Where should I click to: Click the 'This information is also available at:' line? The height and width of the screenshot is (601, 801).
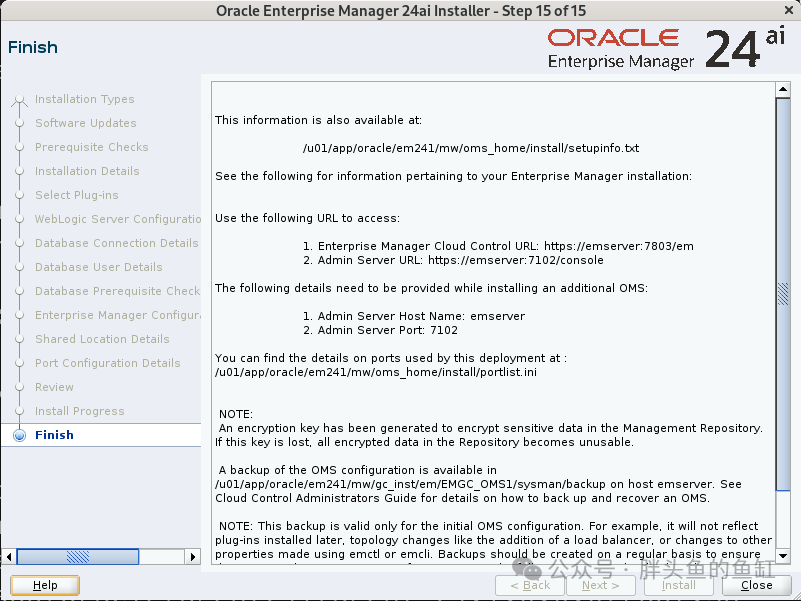tap(318, 120)
